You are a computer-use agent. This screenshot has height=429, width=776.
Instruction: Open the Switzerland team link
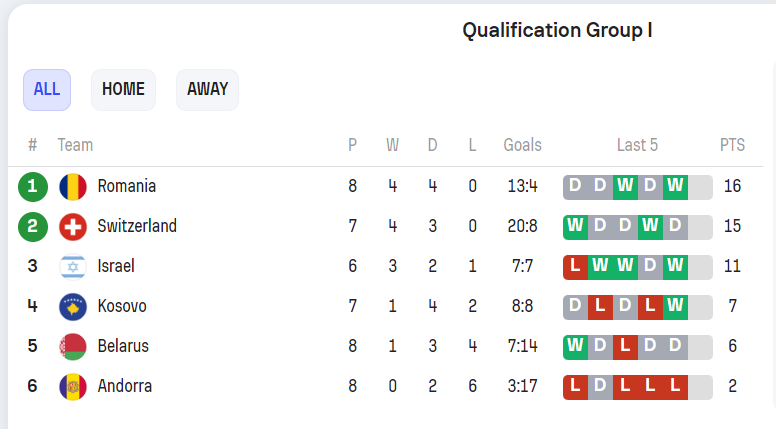pyautogui.click(x=137, y=226)
